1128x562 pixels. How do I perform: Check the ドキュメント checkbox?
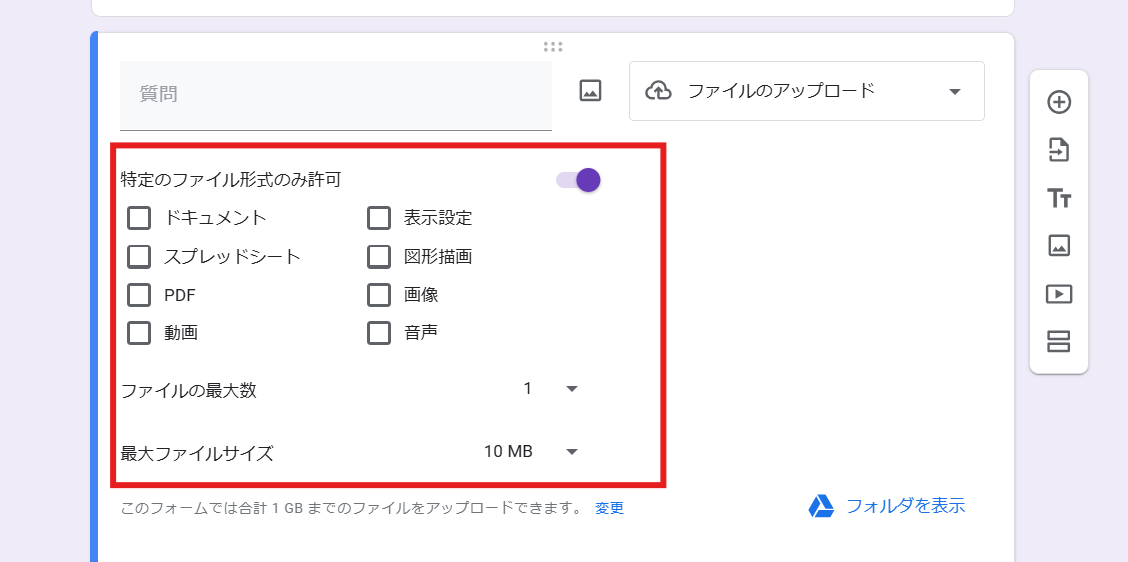139,218
